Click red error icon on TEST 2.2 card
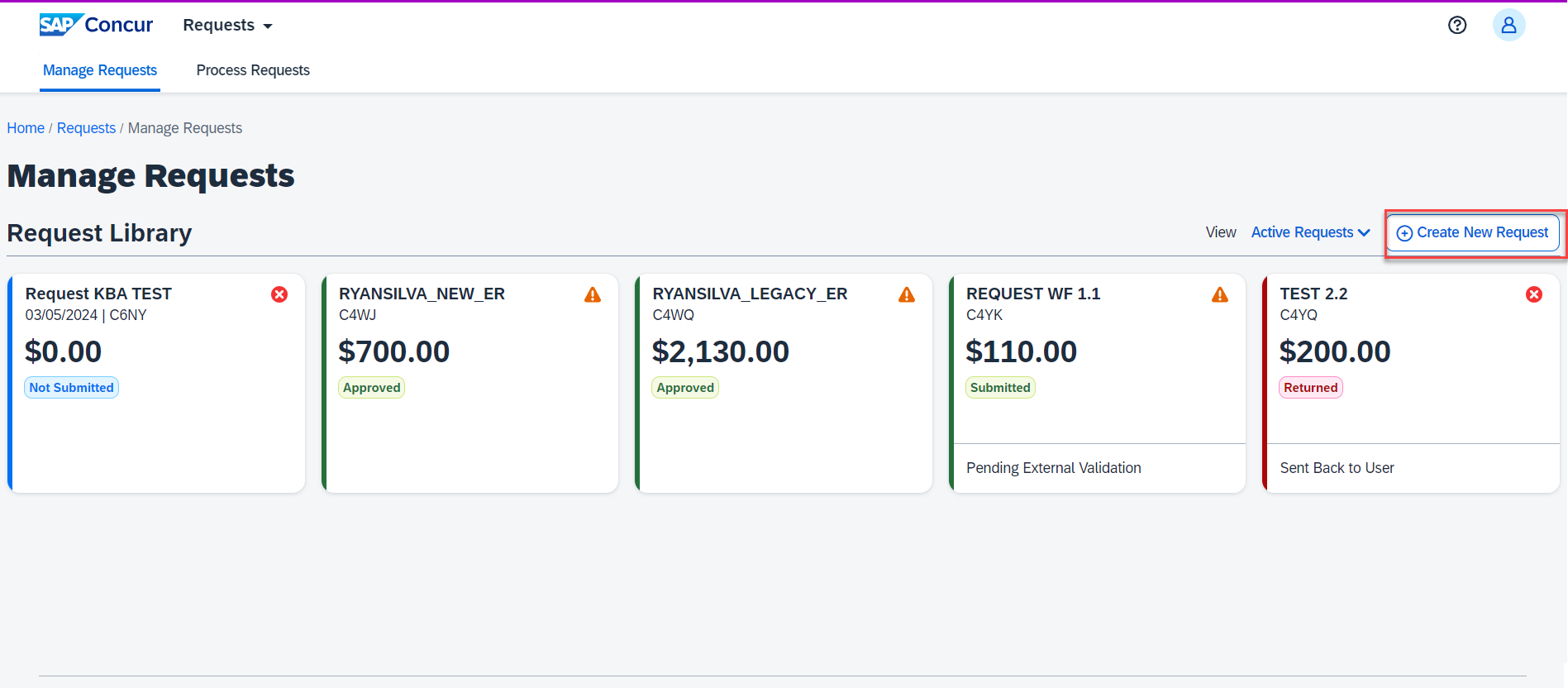The width and height of the screenshot is (1568, 688). [1534, 294]
